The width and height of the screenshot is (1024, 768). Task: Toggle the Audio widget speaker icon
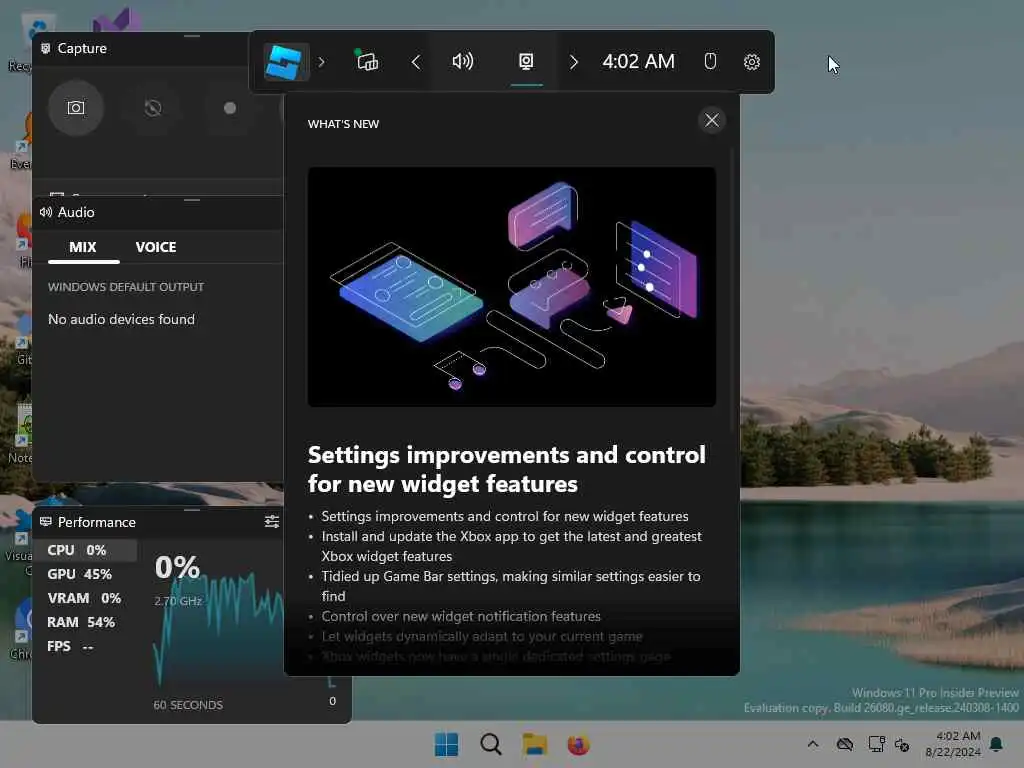pyautogui.click(x=462, y=61)
